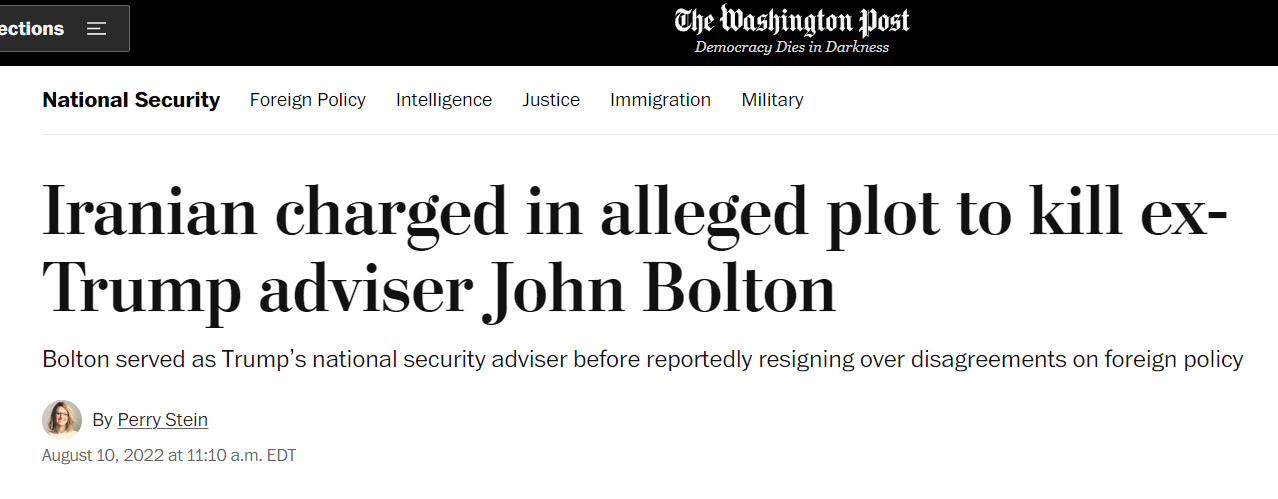Select the Justice navigation tab
1278x499 pixels.
tap(551, 100)
